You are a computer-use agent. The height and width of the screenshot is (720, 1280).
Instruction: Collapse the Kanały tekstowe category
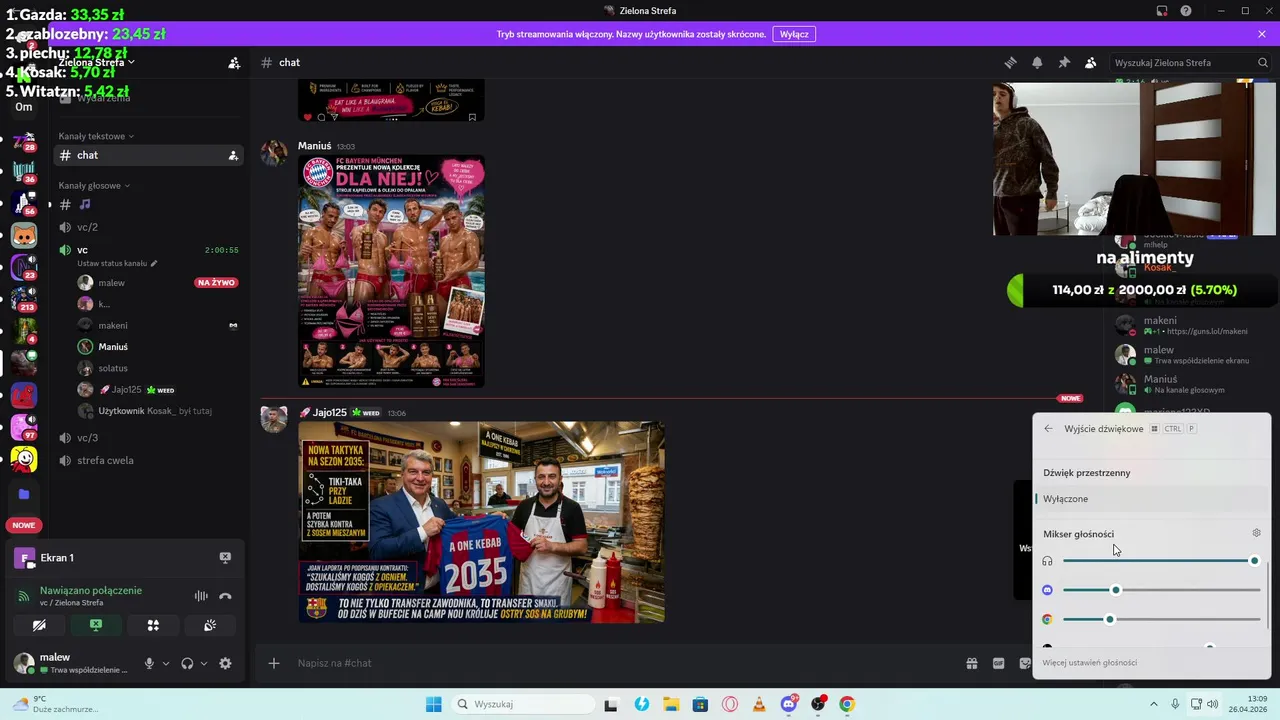pyautogui.click(x=95, y=136)
